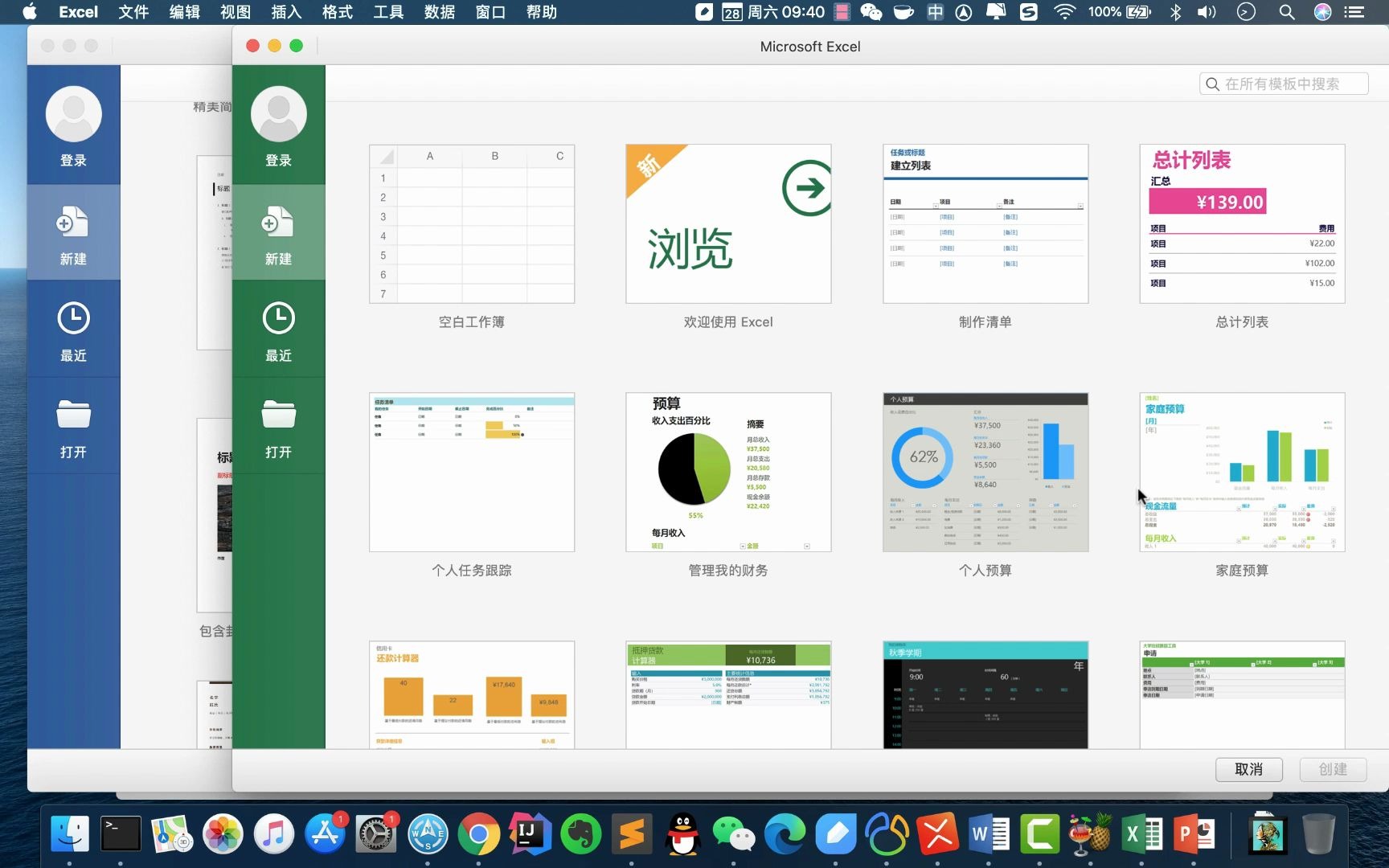
Task: Click the 登录 label in blue Word sidebar
Action: tap(73, 160)
